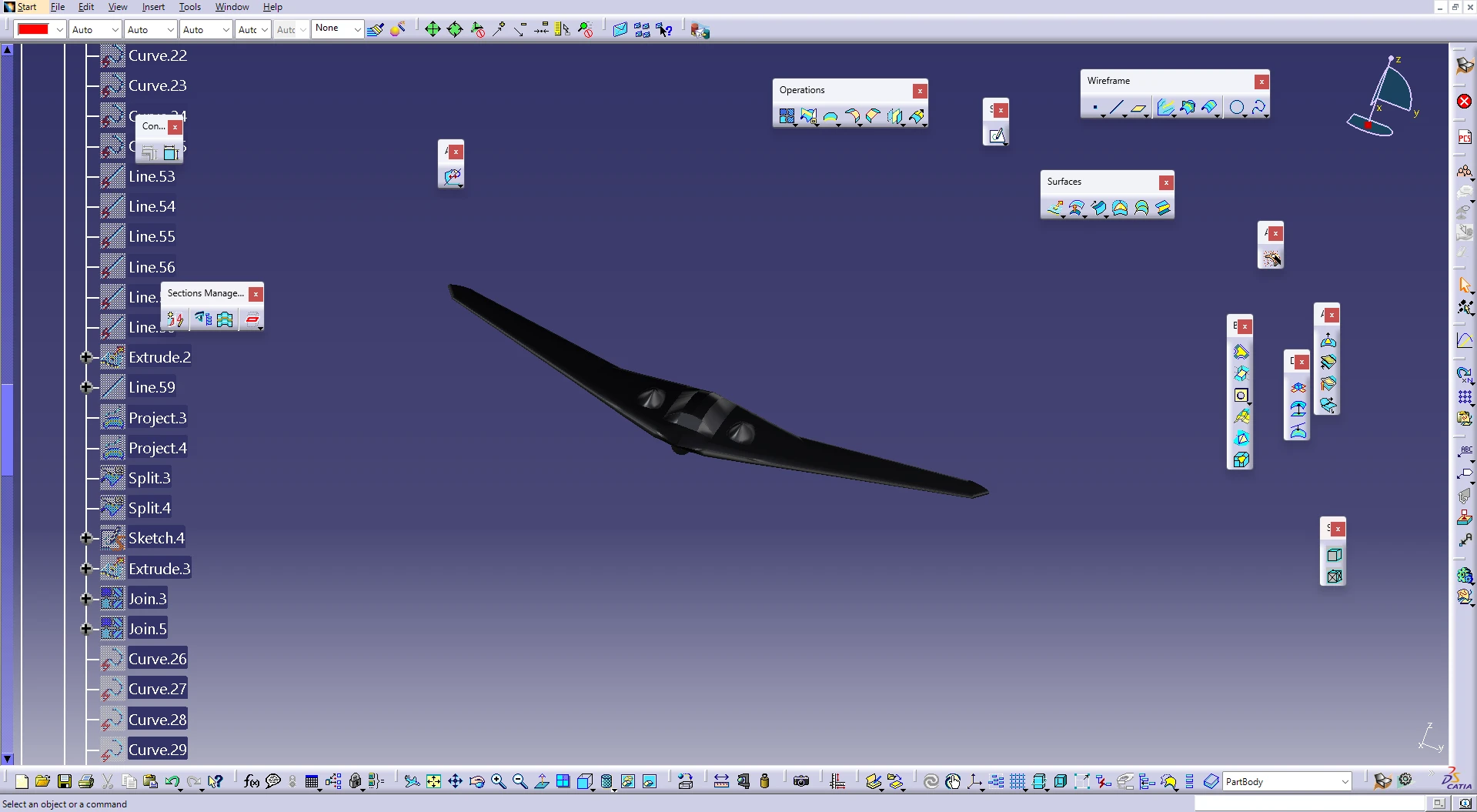Select Project.3 in the specification tree
1477x812 pixels.
157,418
